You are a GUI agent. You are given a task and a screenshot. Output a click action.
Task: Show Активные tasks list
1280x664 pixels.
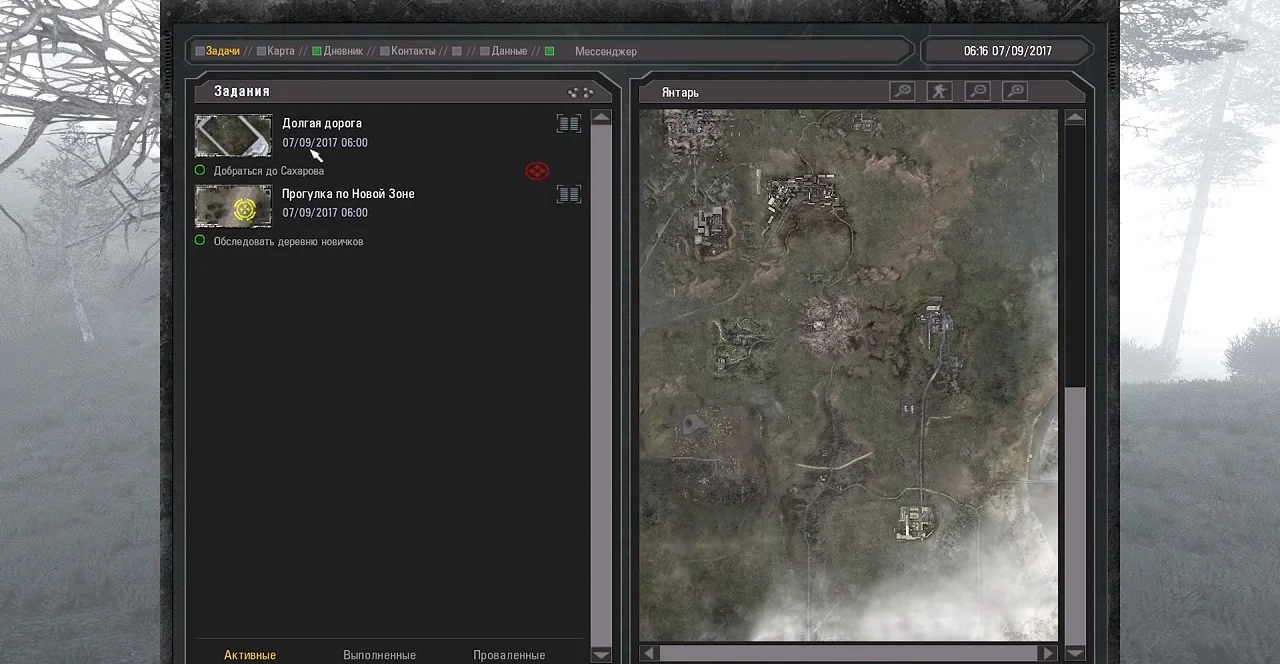click(250, 655)
